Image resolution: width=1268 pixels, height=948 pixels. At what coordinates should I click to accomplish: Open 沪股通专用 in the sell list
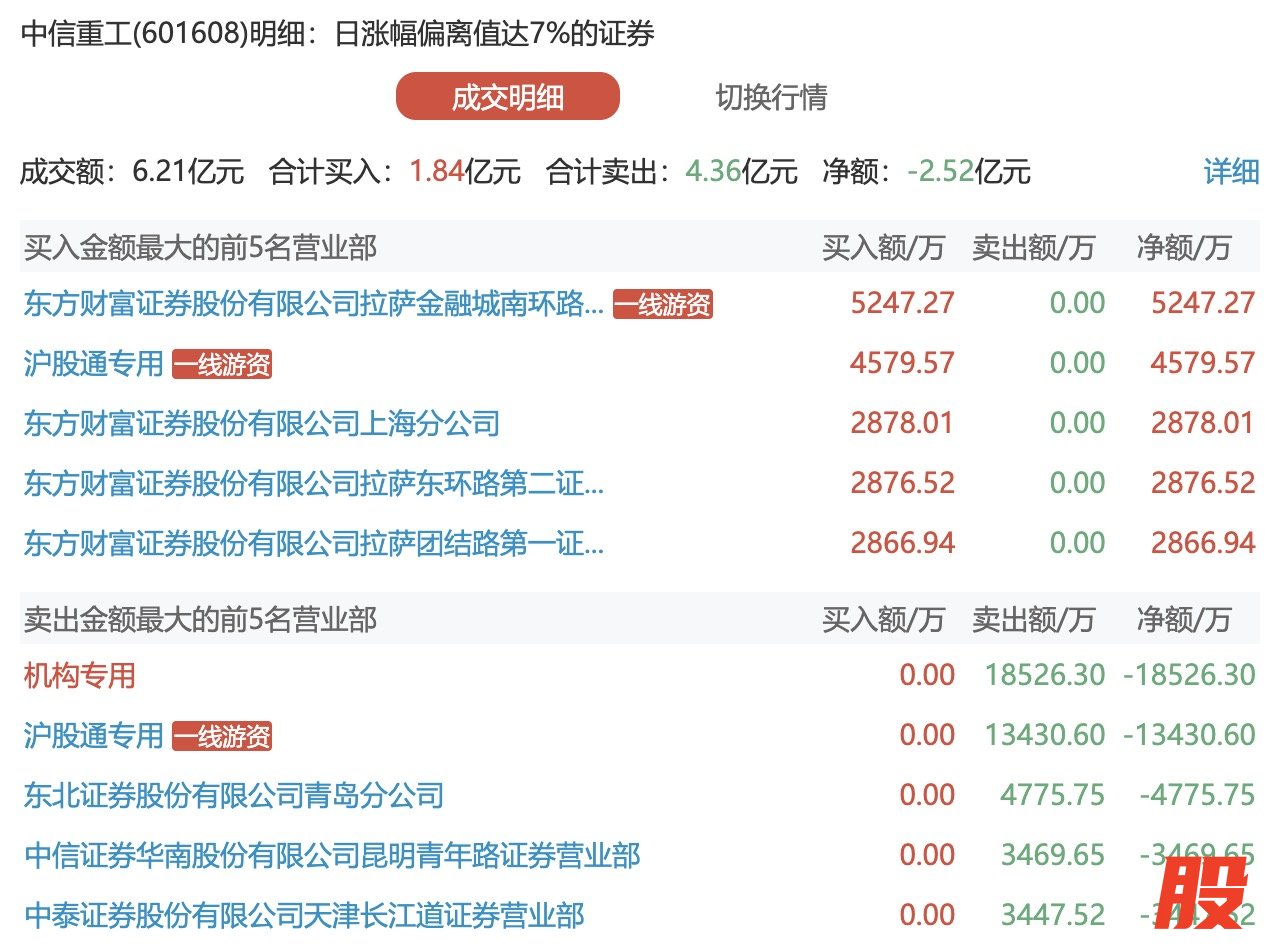coord(93,736)
